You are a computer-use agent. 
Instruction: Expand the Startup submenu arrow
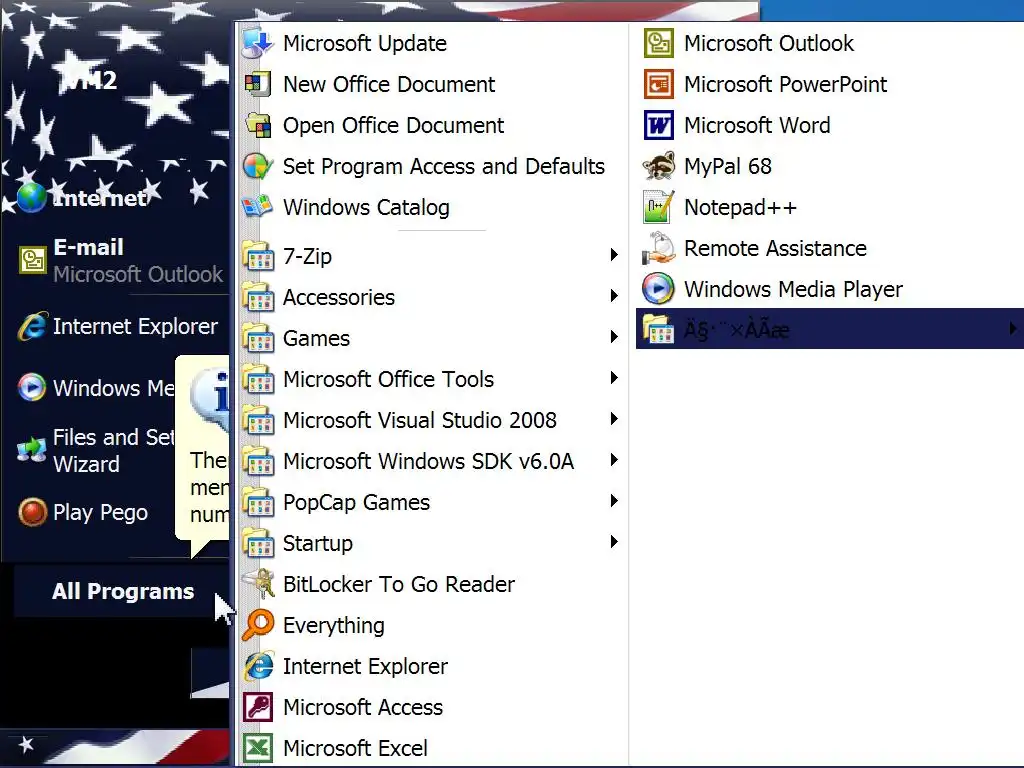pos(613,542)
